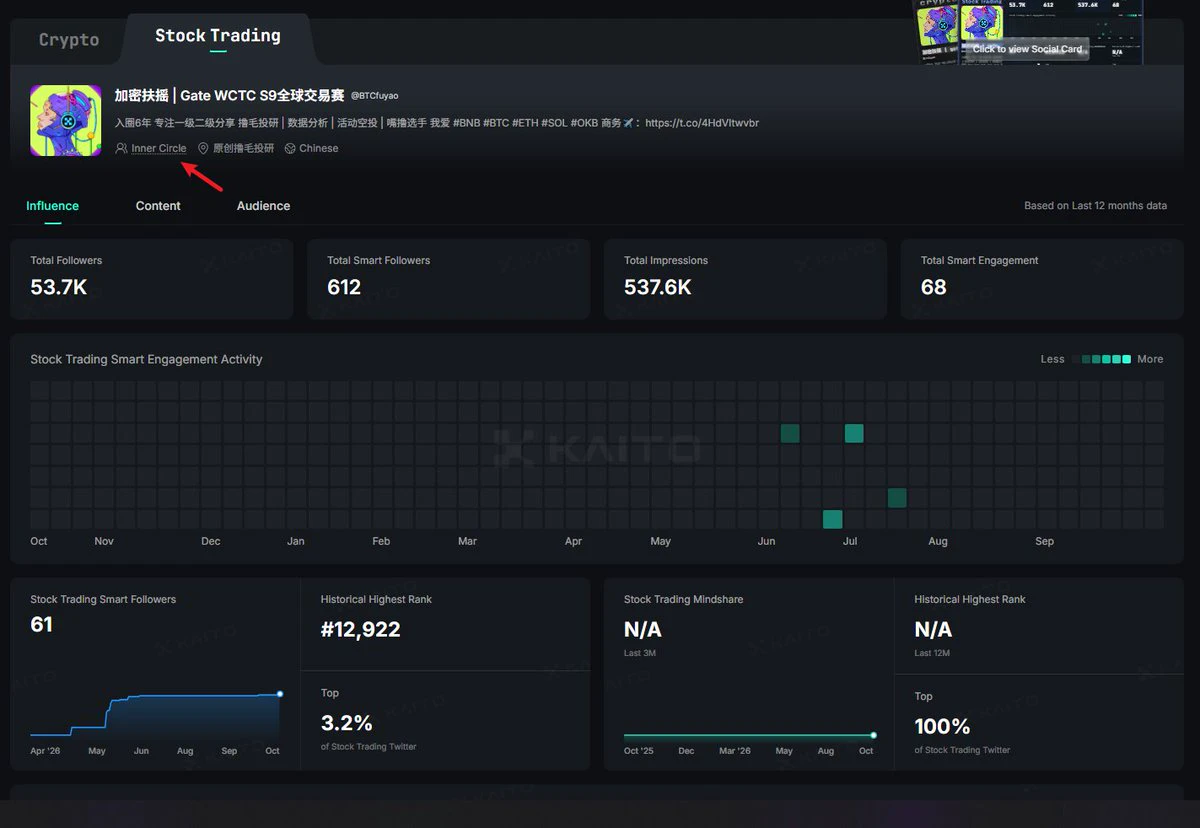
Task: Click the language icon next to Chinese
Action: [290, 148]
